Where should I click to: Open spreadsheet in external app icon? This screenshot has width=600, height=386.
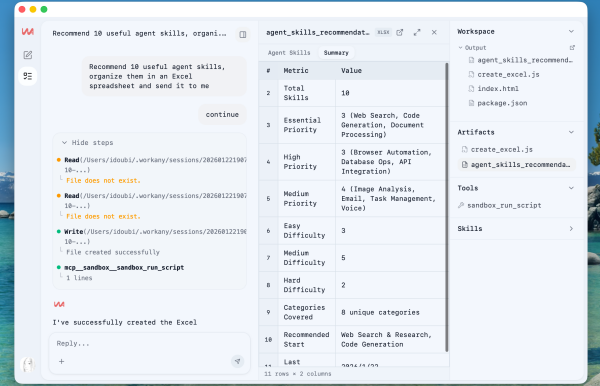point(399,33)
